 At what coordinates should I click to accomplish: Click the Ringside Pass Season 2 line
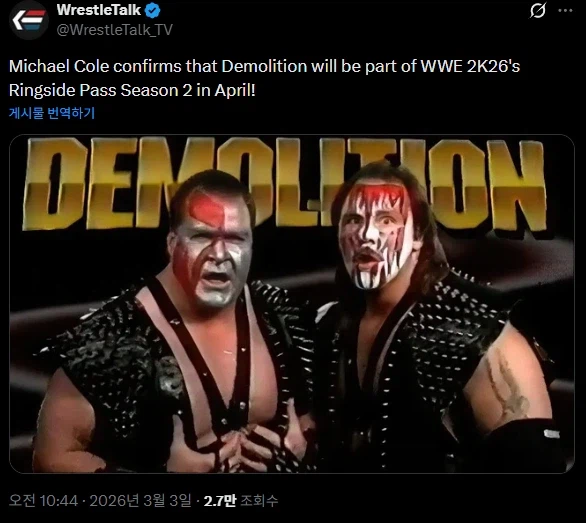coord(132,90)
